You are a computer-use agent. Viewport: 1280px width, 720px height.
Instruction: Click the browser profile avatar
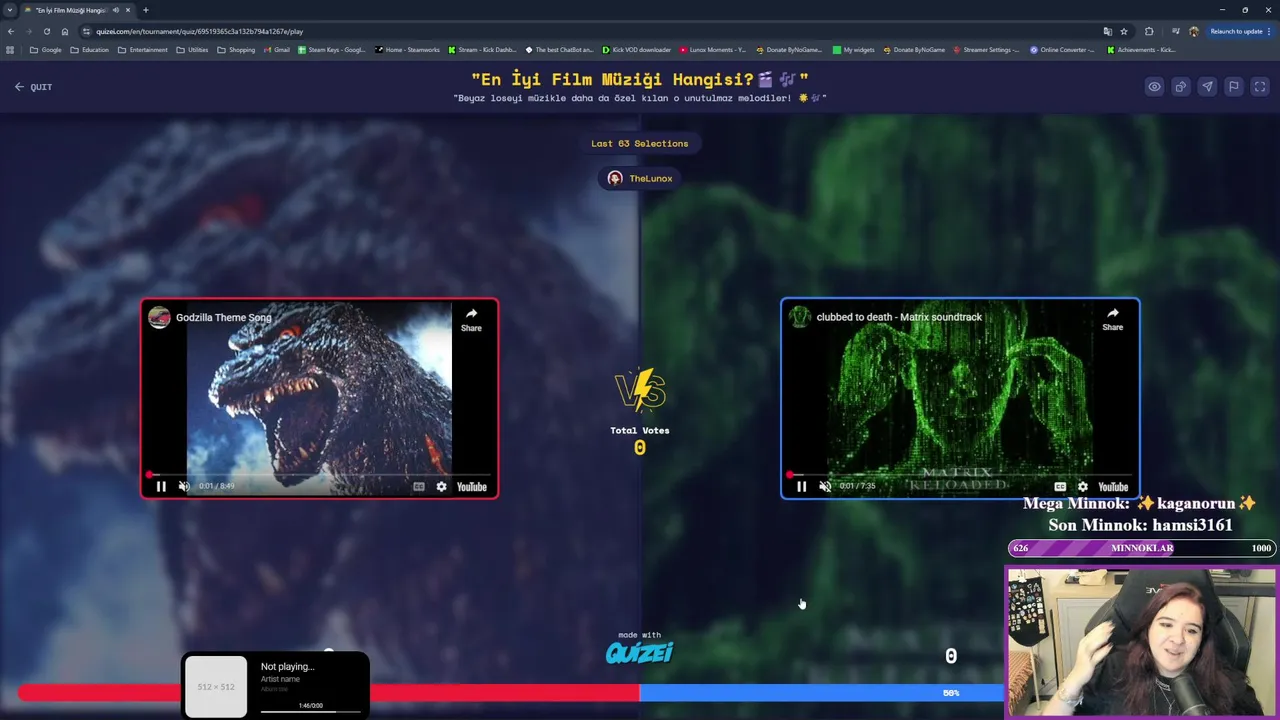[x=1194, y=31]
